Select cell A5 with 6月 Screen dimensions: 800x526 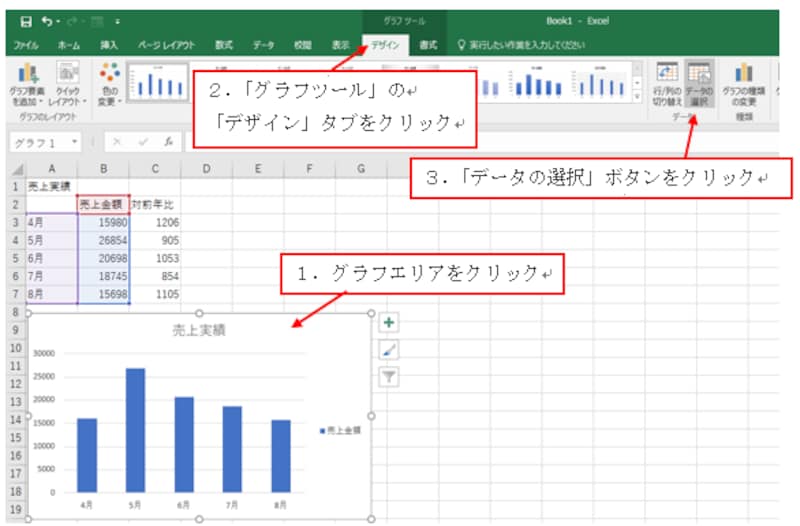52,258
